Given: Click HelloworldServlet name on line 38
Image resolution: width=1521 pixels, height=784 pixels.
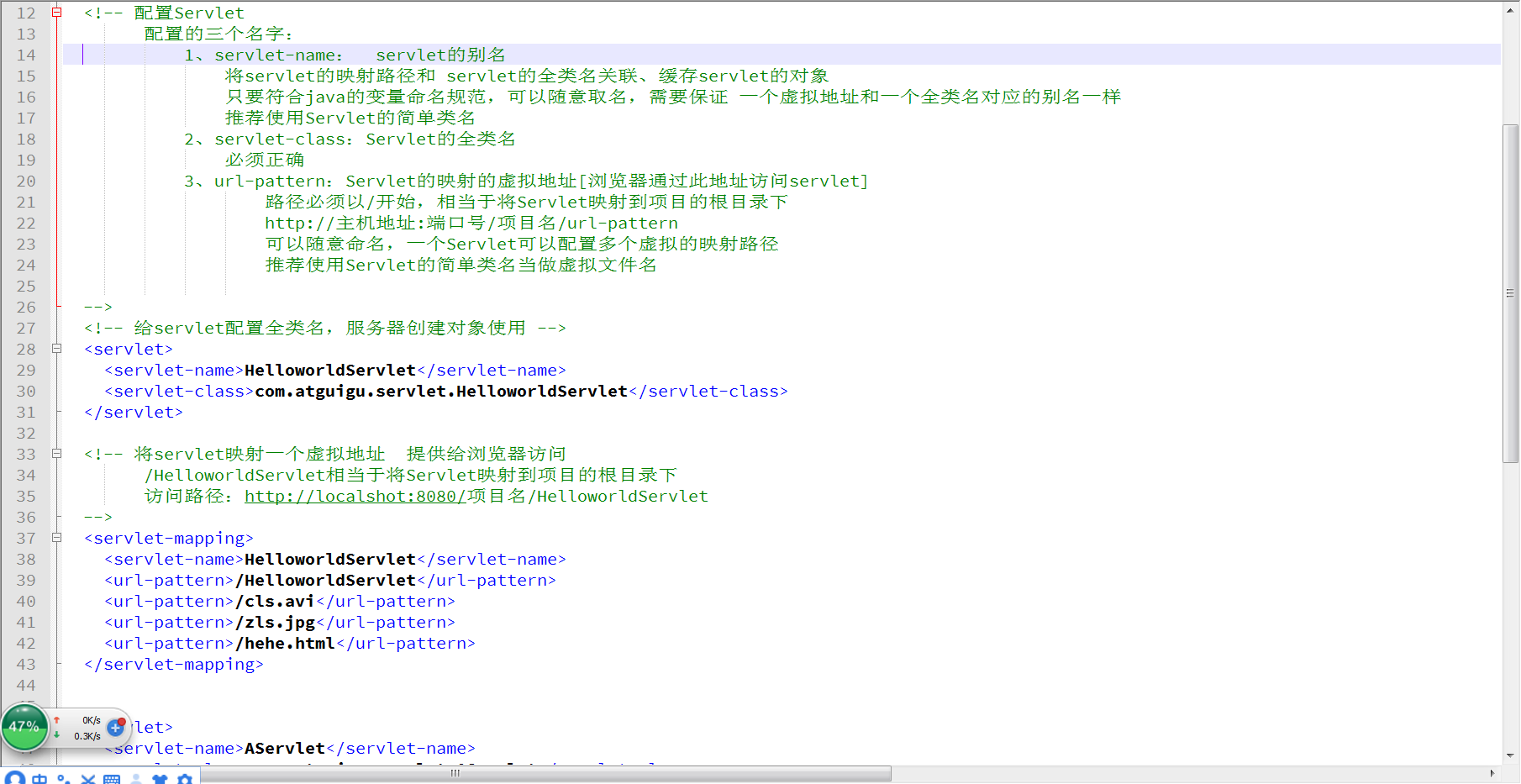Looking at the screenshot, I should [x=330, y=560].
